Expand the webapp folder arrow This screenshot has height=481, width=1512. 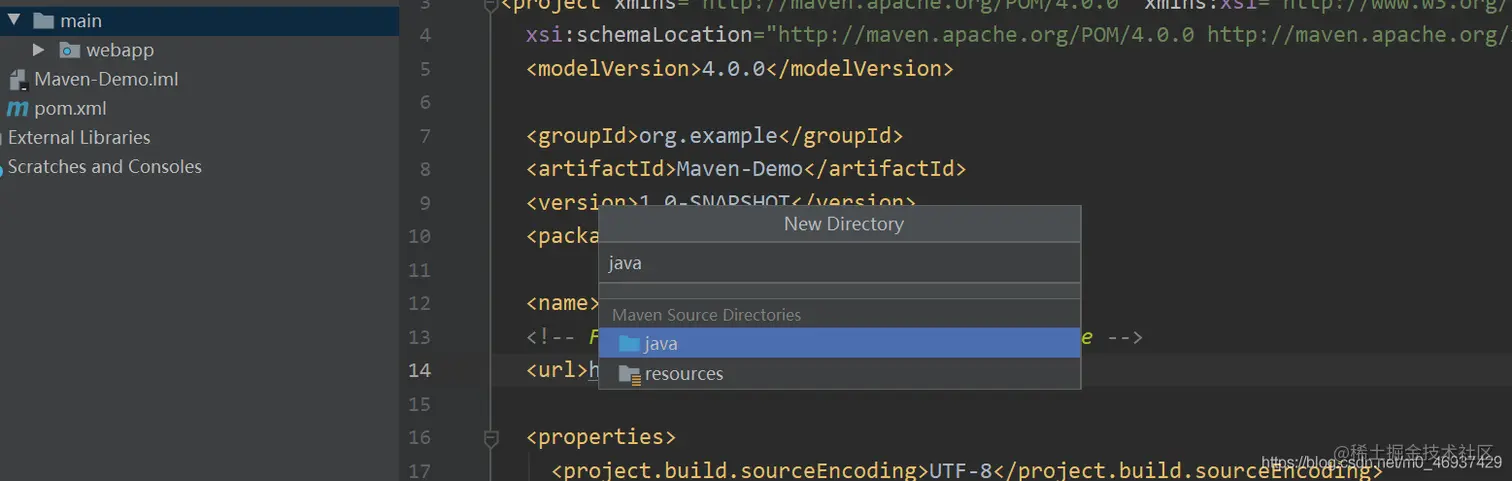coord(39,50)
